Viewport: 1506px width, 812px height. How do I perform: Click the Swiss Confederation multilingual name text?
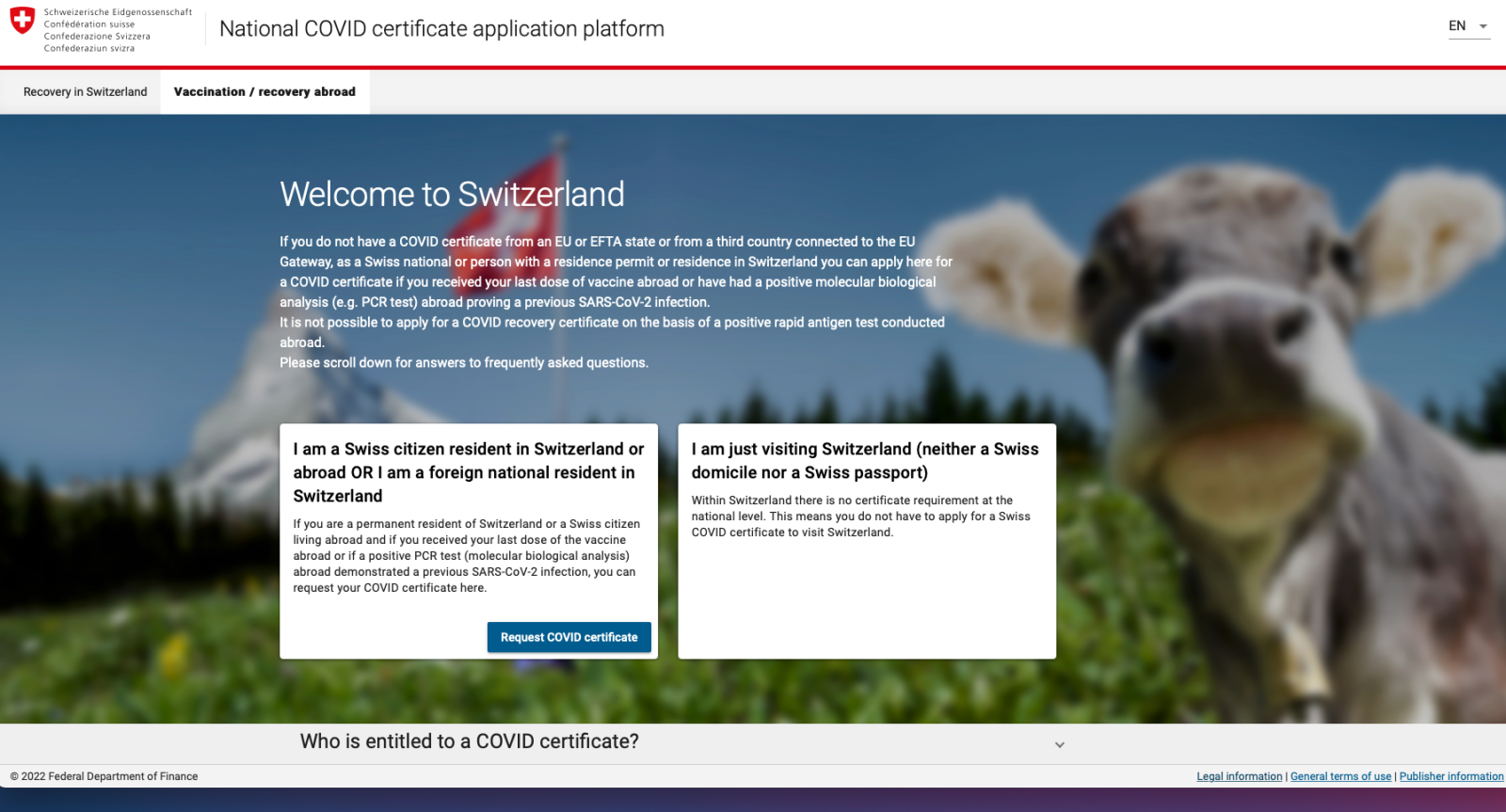117,30
